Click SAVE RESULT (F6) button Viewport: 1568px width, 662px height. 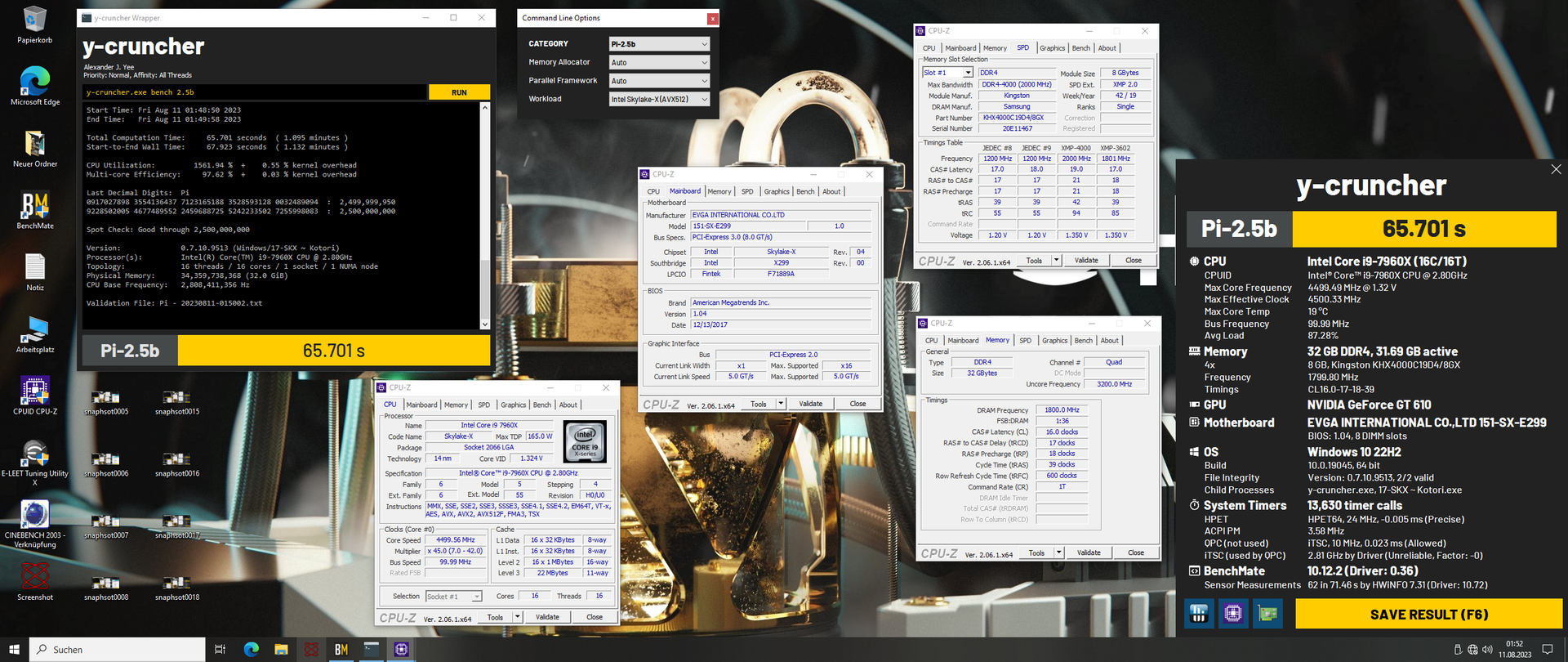(x=1428, y=614)
